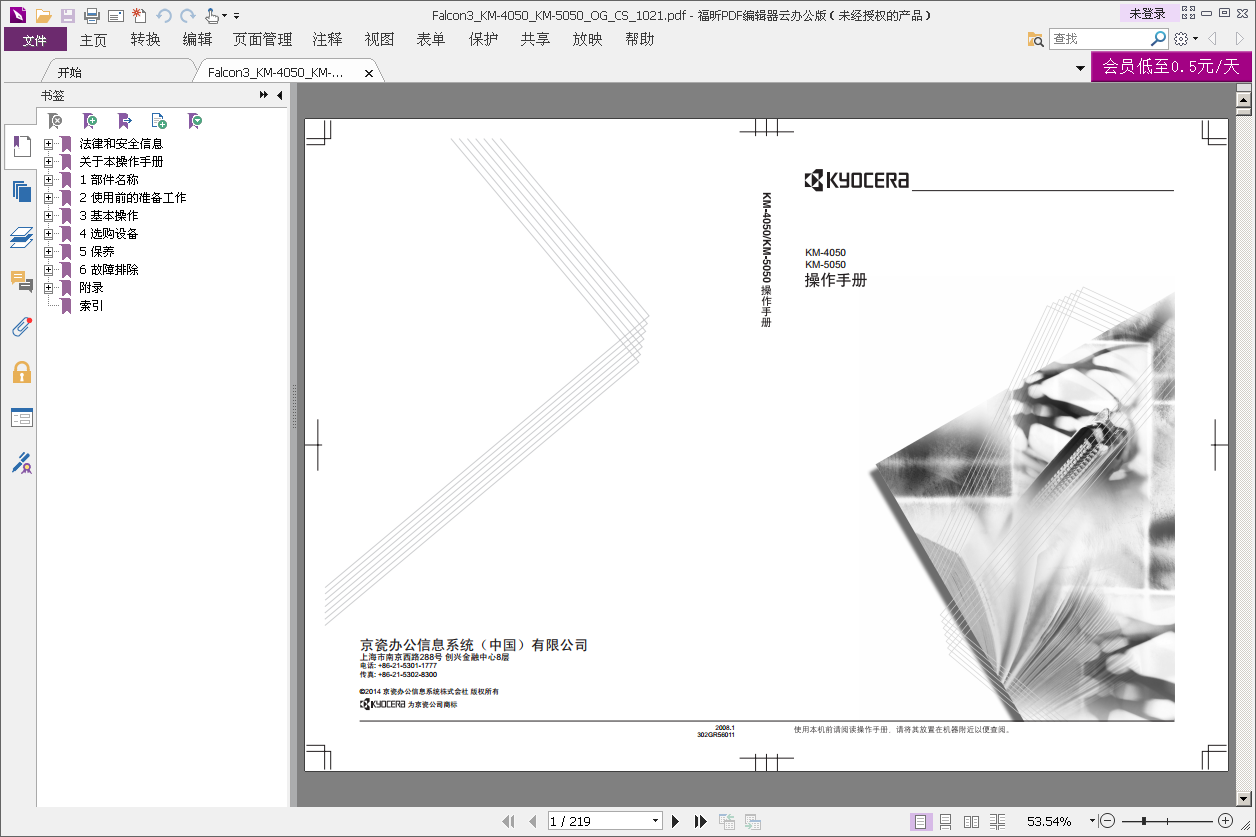Expand the 法律和安全信息 bookmark
This screenshot has width=1256, height=837.
point(48,144)
